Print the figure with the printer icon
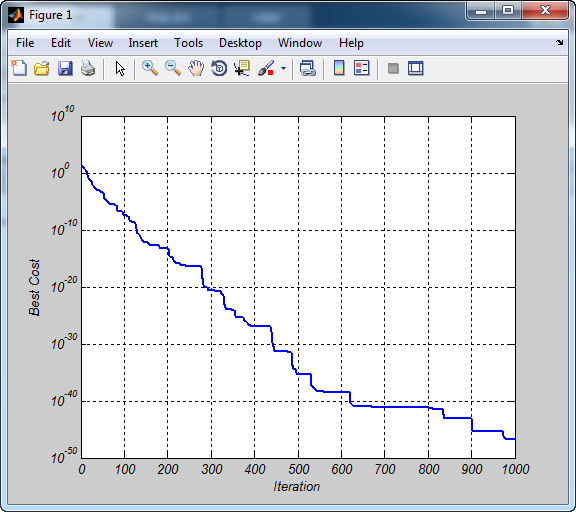Viewport: 576px width, 512px height. 88,68
